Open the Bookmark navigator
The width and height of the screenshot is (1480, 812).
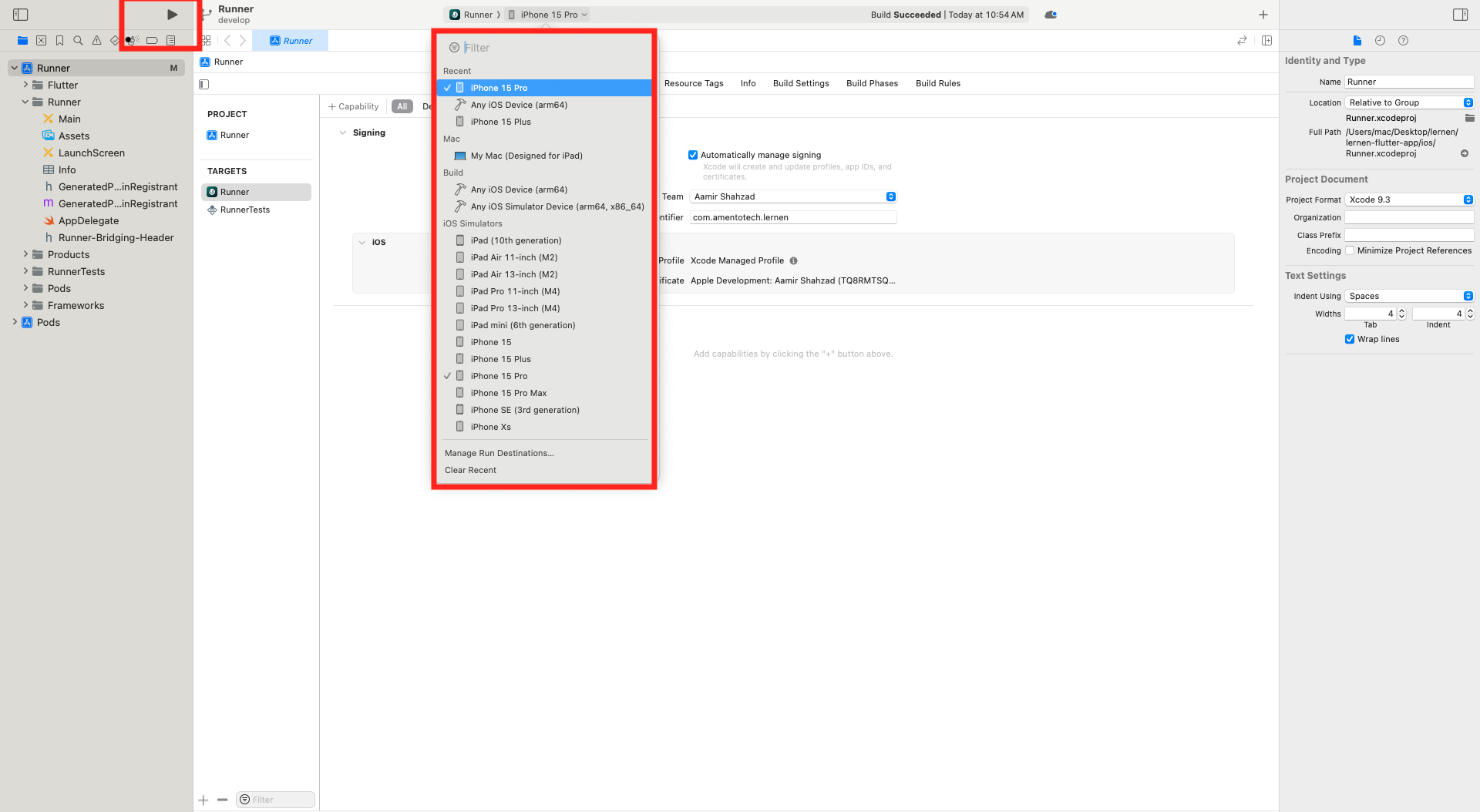coord(59,40)
